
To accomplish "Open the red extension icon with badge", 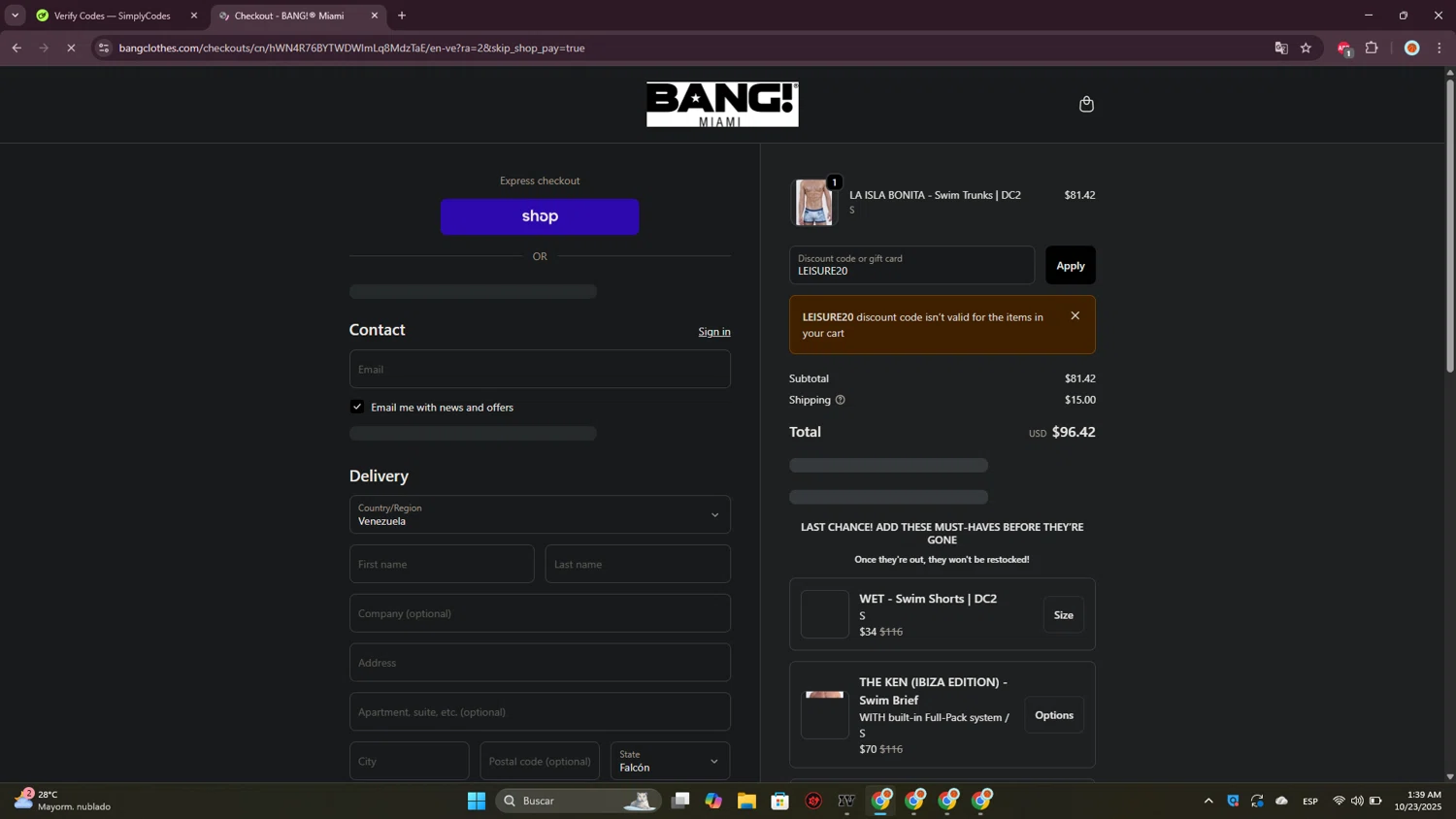I will coord(1344,49).
